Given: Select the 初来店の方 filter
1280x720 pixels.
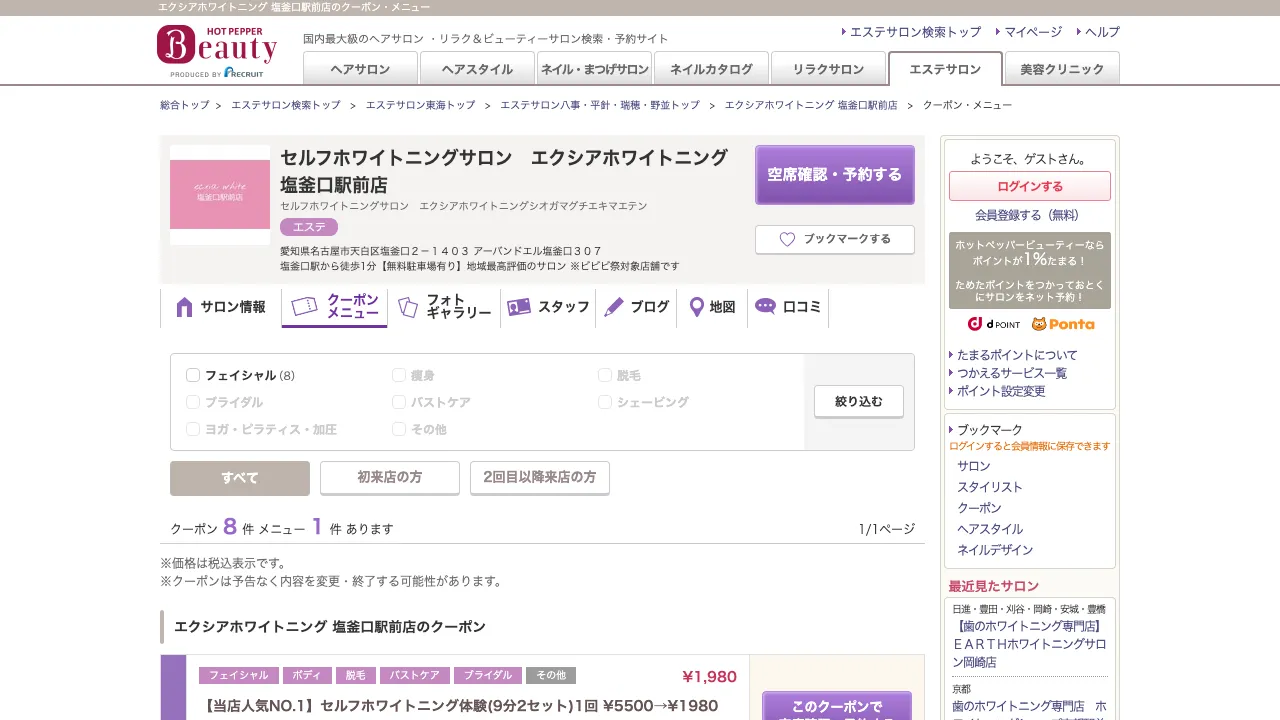Looking at the screenshot, I should pyautogui.click(x=390, y=478).
